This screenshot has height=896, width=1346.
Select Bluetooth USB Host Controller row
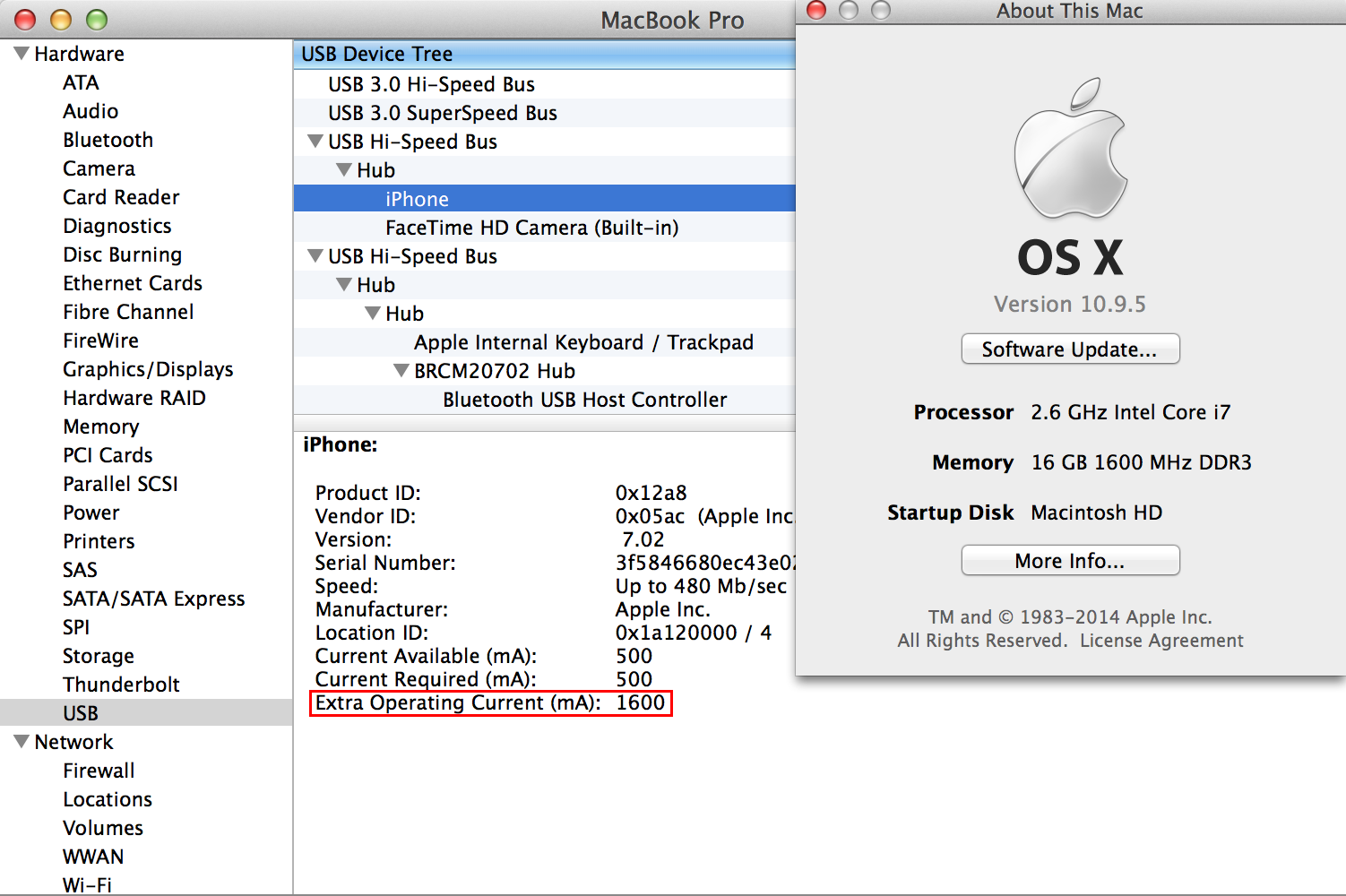(x=544, y=400)
